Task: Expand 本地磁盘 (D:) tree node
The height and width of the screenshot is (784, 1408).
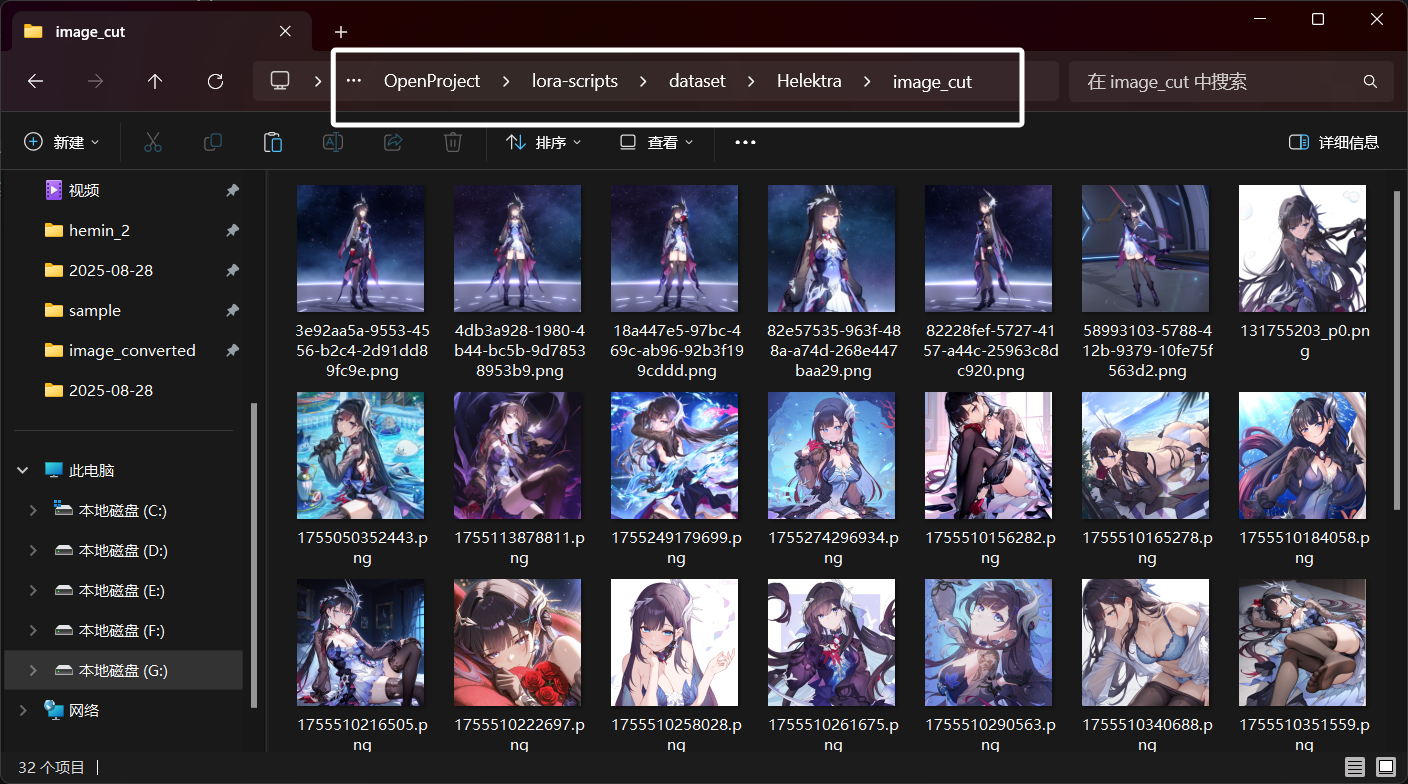Action: (x=33, y=550)
